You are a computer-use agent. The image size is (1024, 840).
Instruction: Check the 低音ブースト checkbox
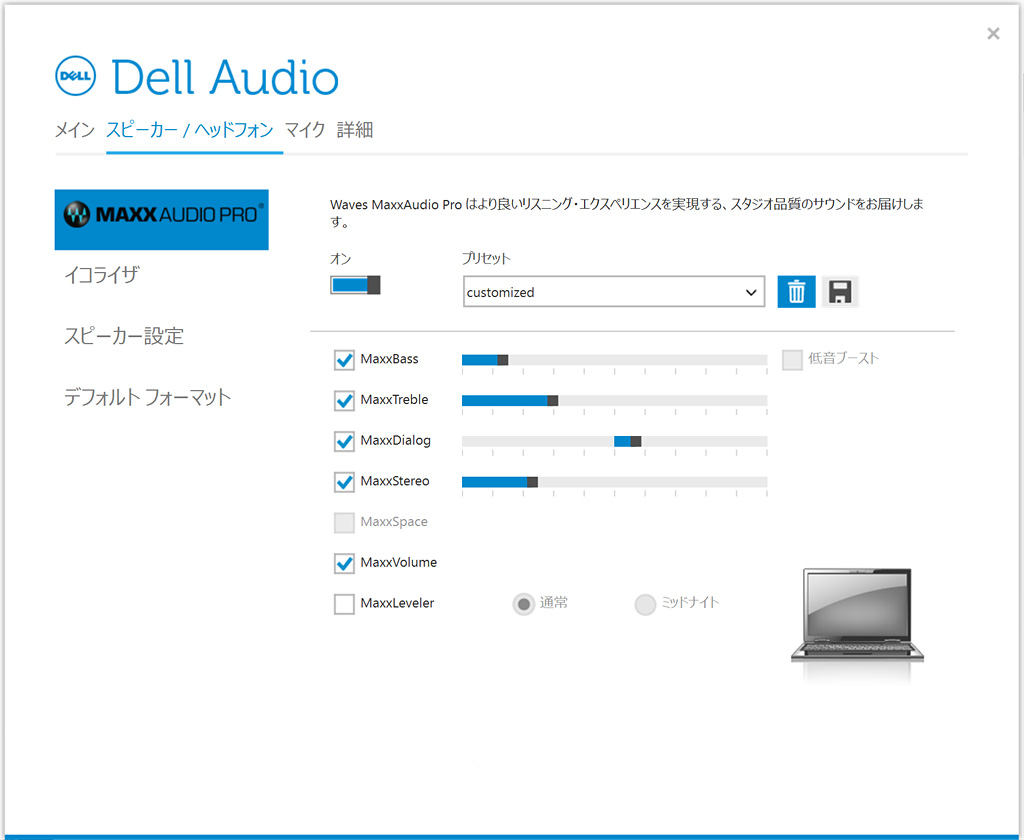pos(792,359)
